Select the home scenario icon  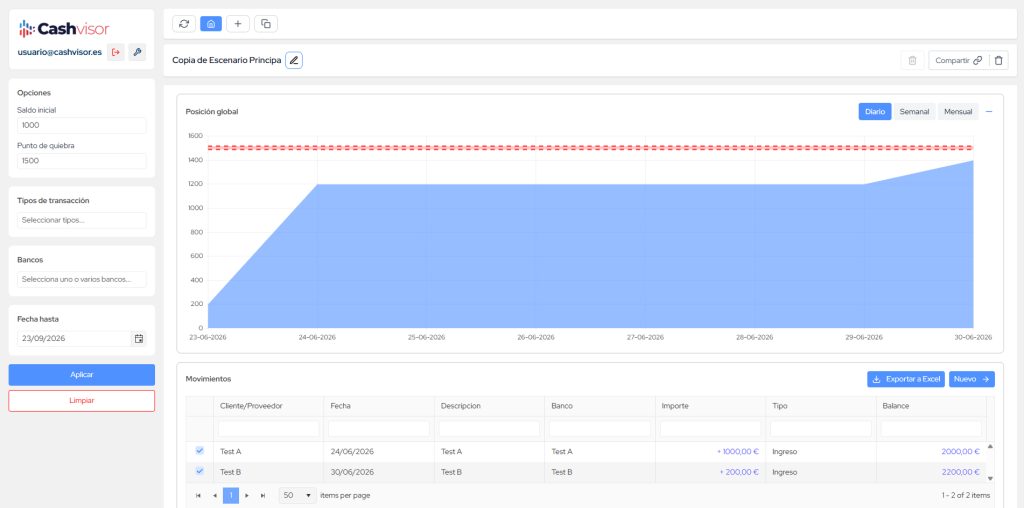[x=211, y=24]
